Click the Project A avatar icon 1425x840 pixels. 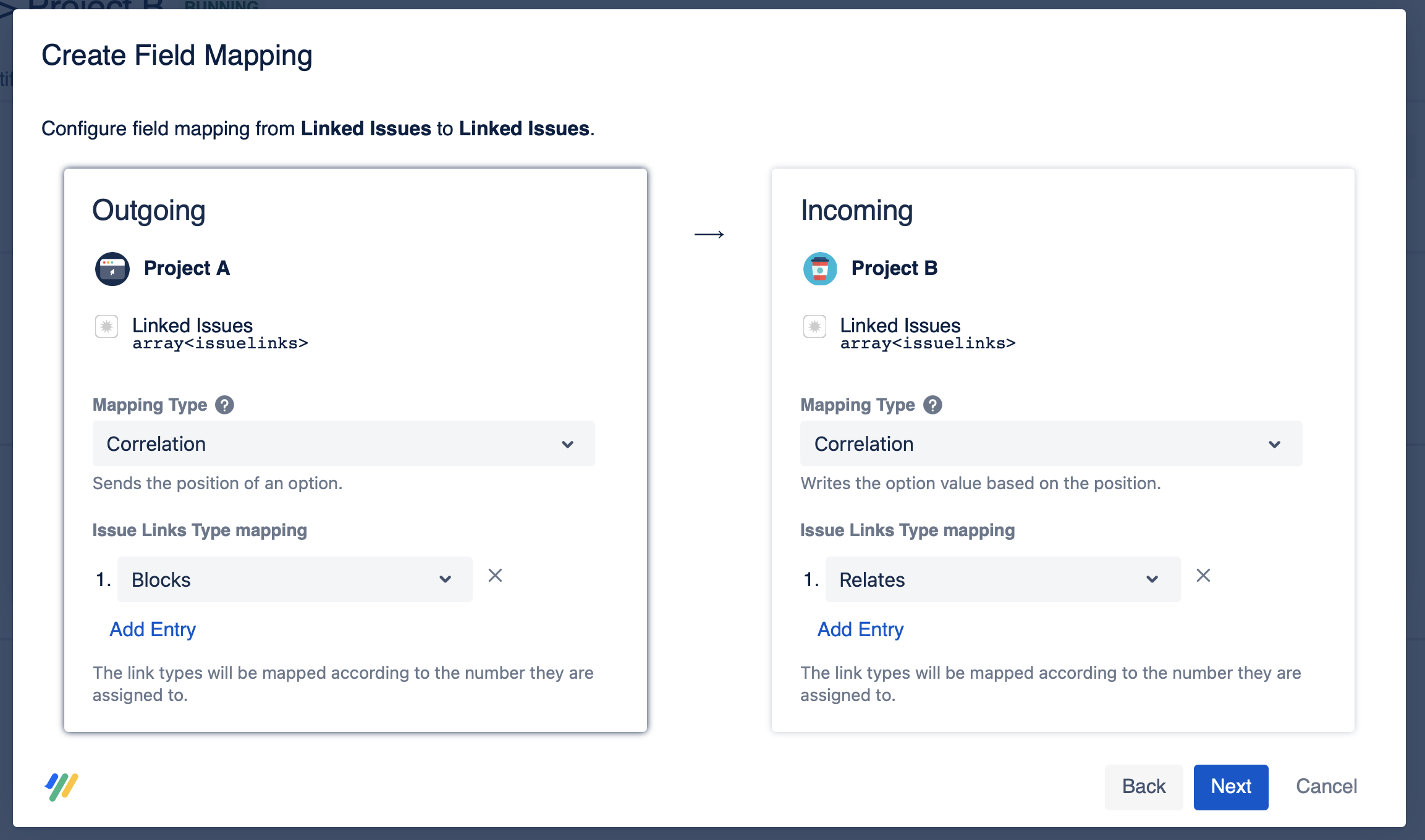[x=112, y=269]
